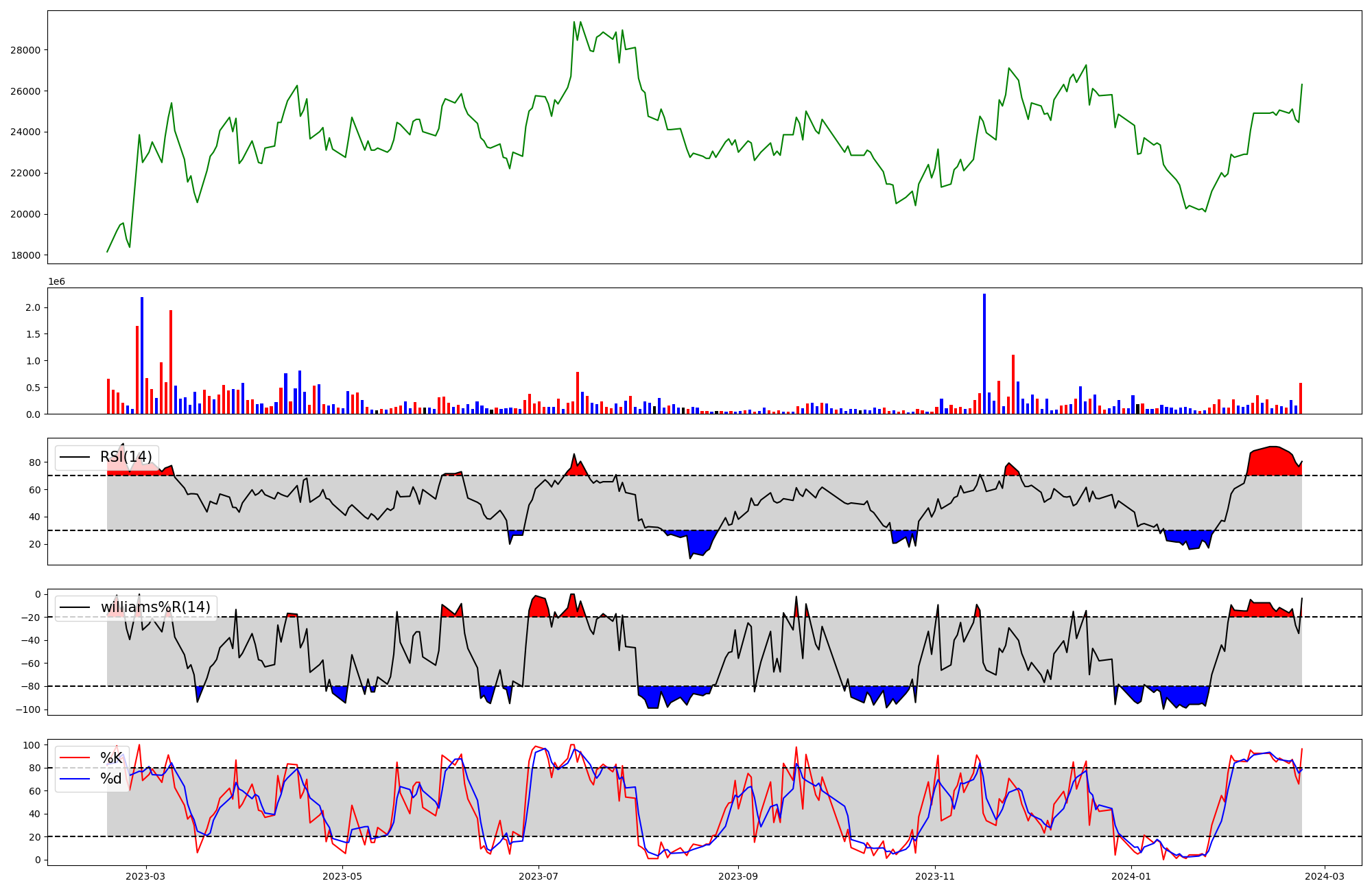Select the 2023-05 date axis label

point(342,876)
